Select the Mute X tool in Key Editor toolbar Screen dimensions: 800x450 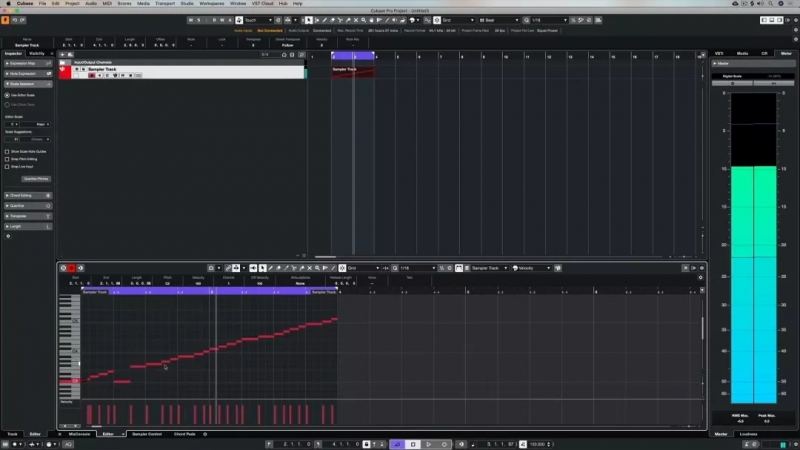click(309, 268)
